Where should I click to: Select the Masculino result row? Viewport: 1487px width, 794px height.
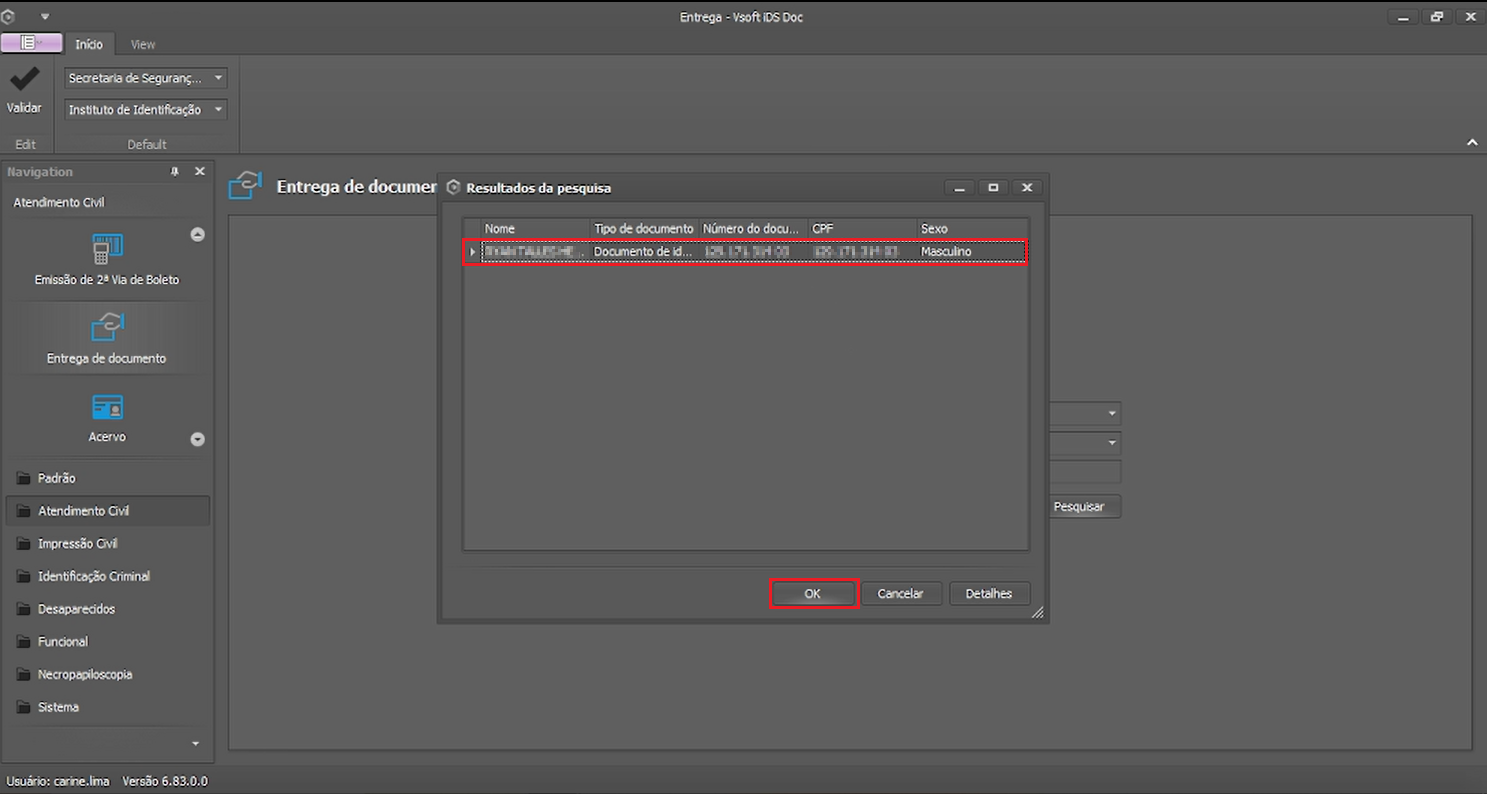tap(746, 252)
